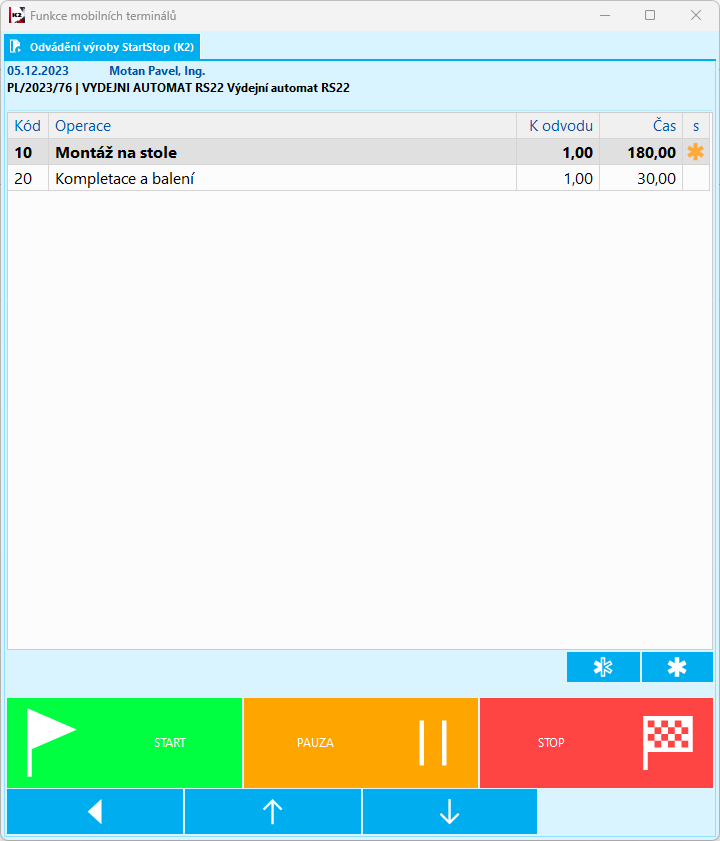Screen dimensions: 720x841
Task: Click the solid white asterisk button
Action: point(677,667)
